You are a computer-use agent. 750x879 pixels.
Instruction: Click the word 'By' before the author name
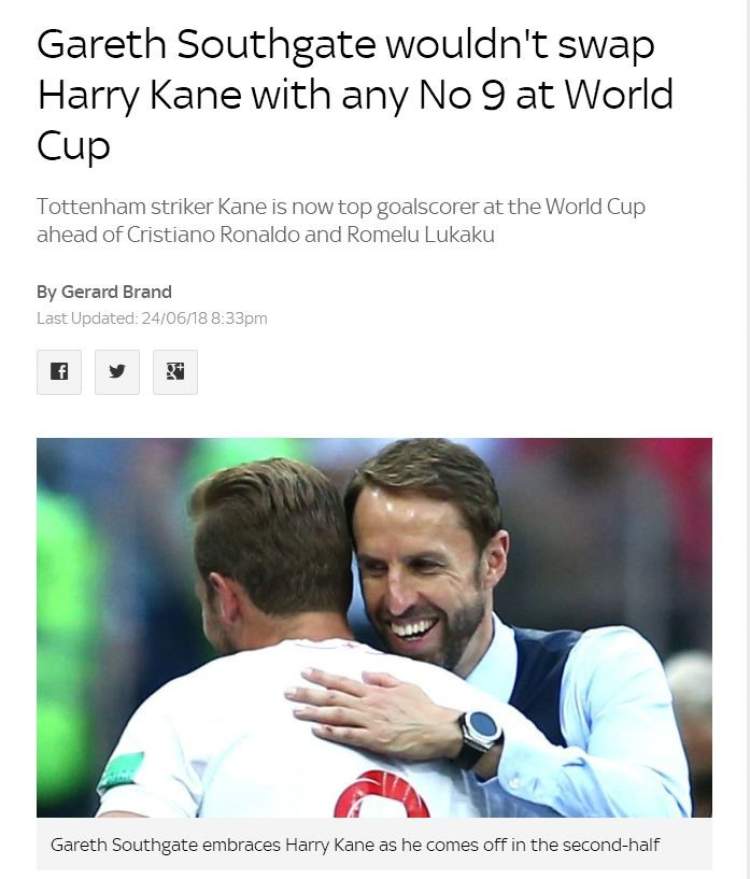point(47,292)
